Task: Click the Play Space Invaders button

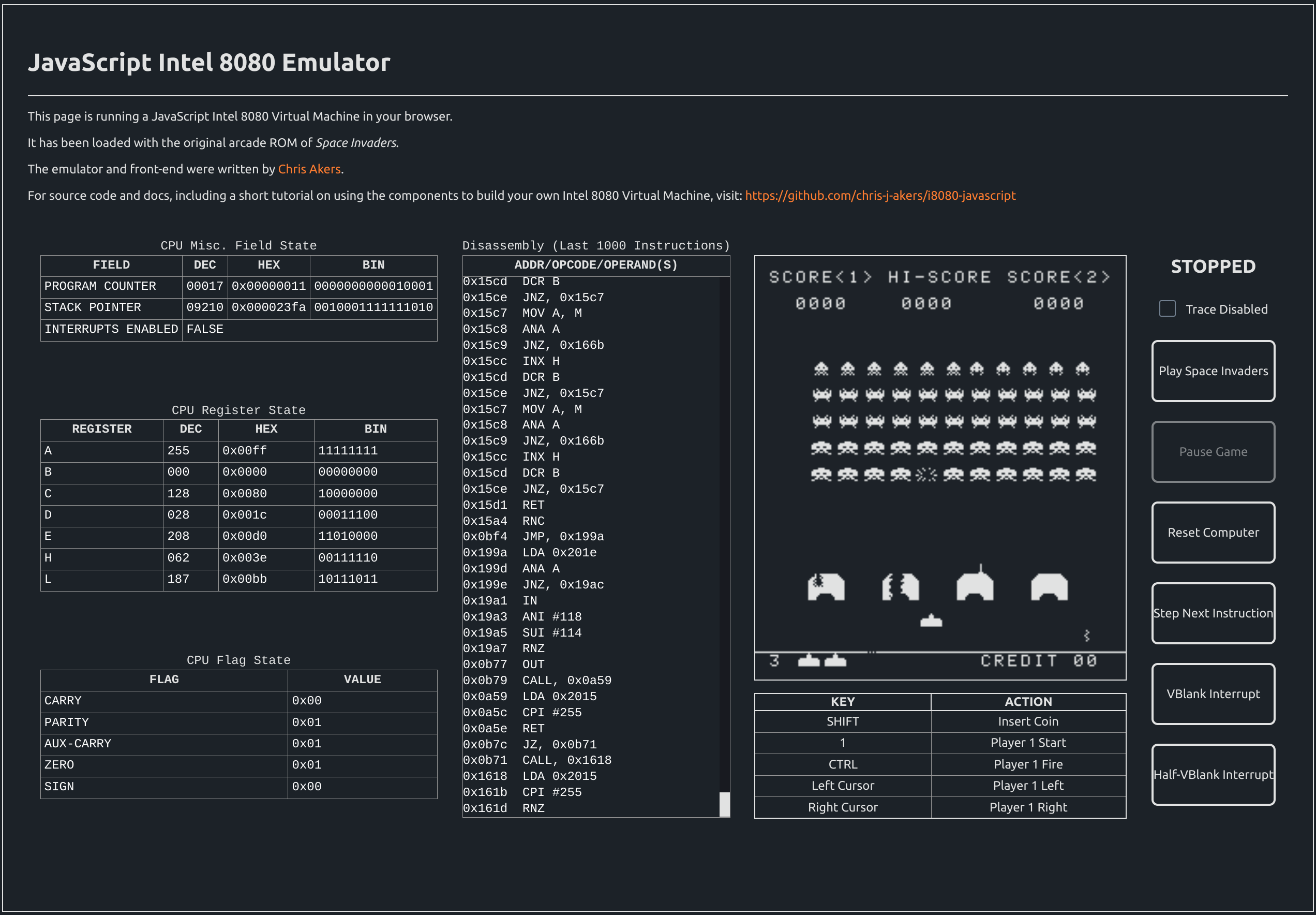Action: [1213, 371]
